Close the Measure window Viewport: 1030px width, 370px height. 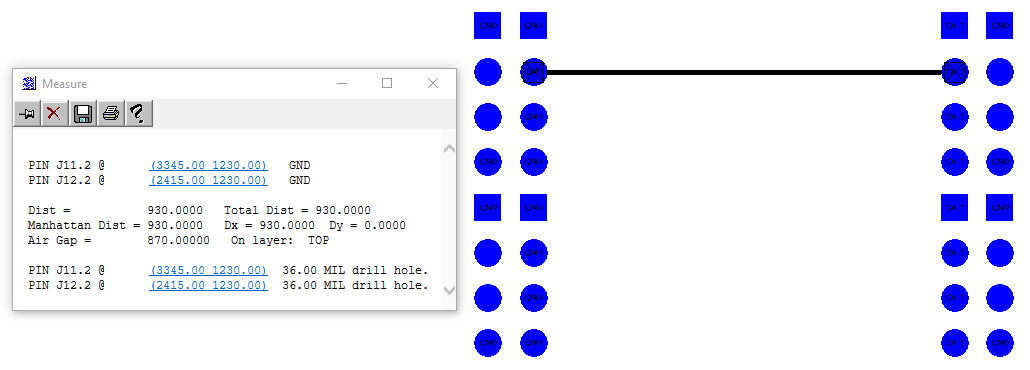pyautogui.click(x=432, y=83)
